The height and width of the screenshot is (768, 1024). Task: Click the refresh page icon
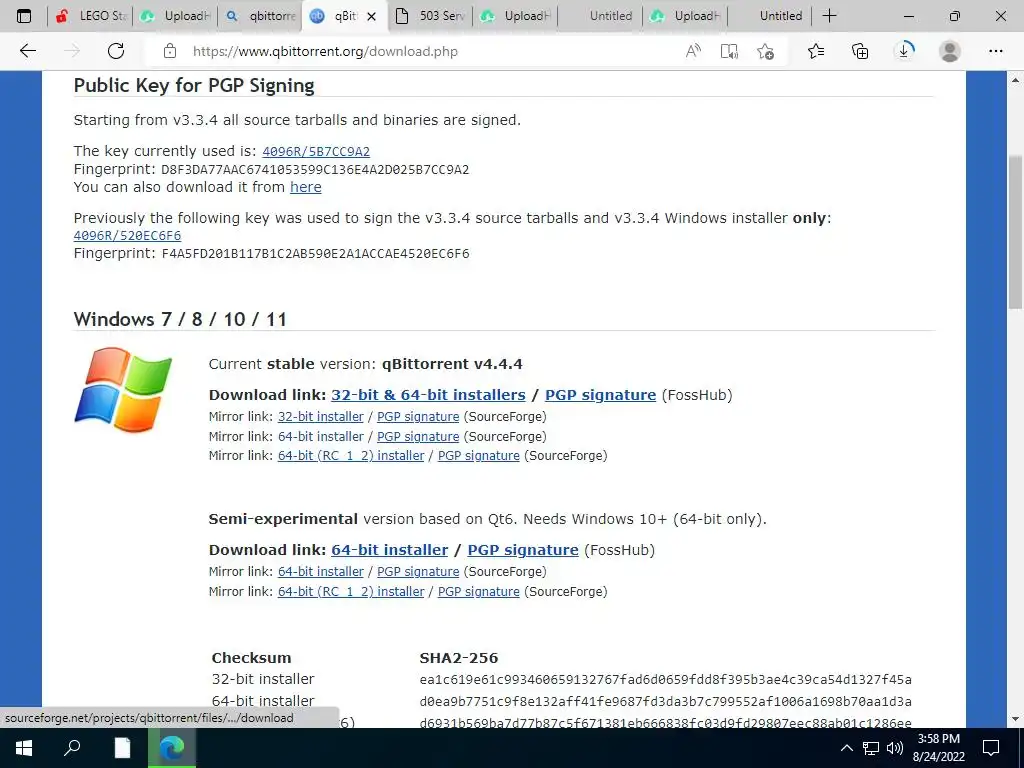coord(116,51)
